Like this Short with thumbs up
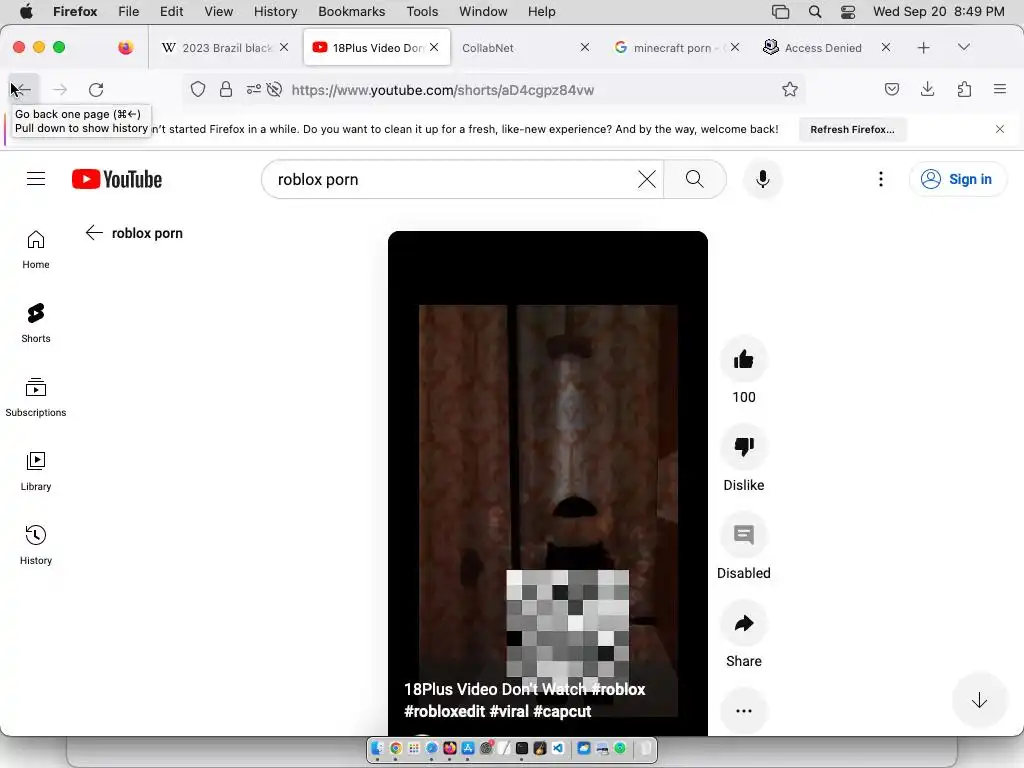This screenshot has height=768, width=1024. (744, 359)
